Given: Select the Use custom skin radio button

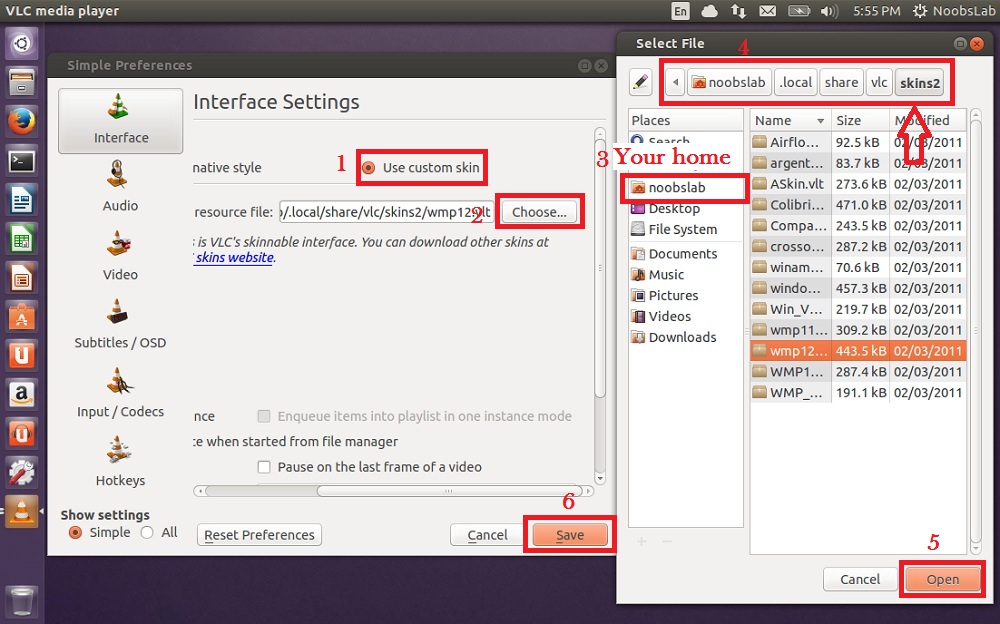Looking at the screenshot, I should tap(368, 168).
